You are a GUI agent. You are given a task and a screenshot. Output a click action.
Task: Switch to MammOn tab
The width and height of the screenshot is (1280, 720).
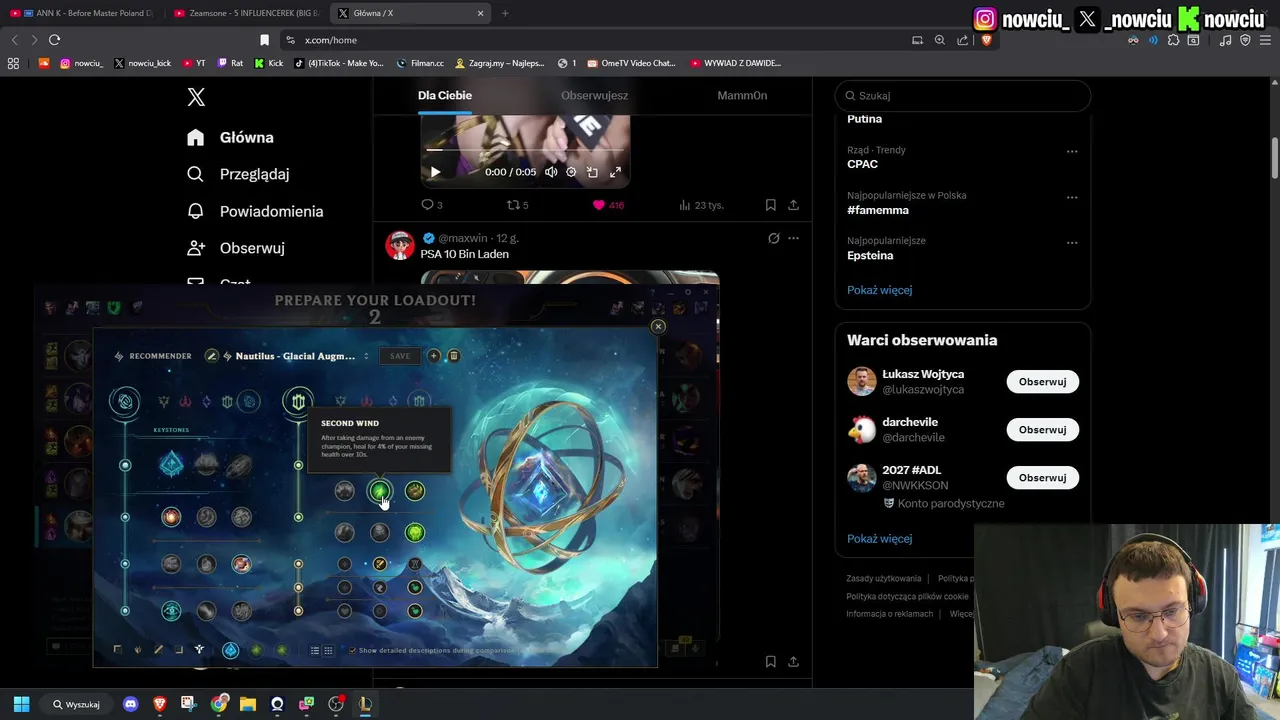pyautogui.click(x=742, y=95)
